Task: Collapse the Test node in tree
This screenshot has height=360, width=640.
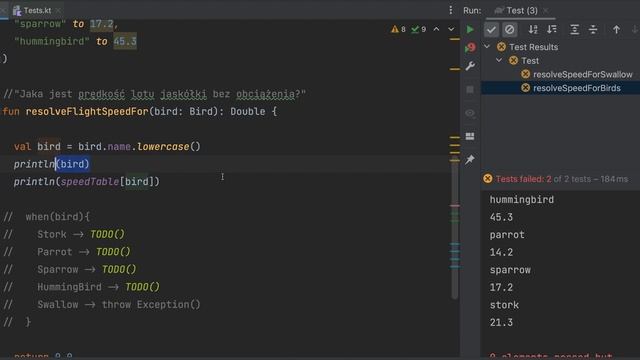Action: pyautogui.click(x=499, y=60)
